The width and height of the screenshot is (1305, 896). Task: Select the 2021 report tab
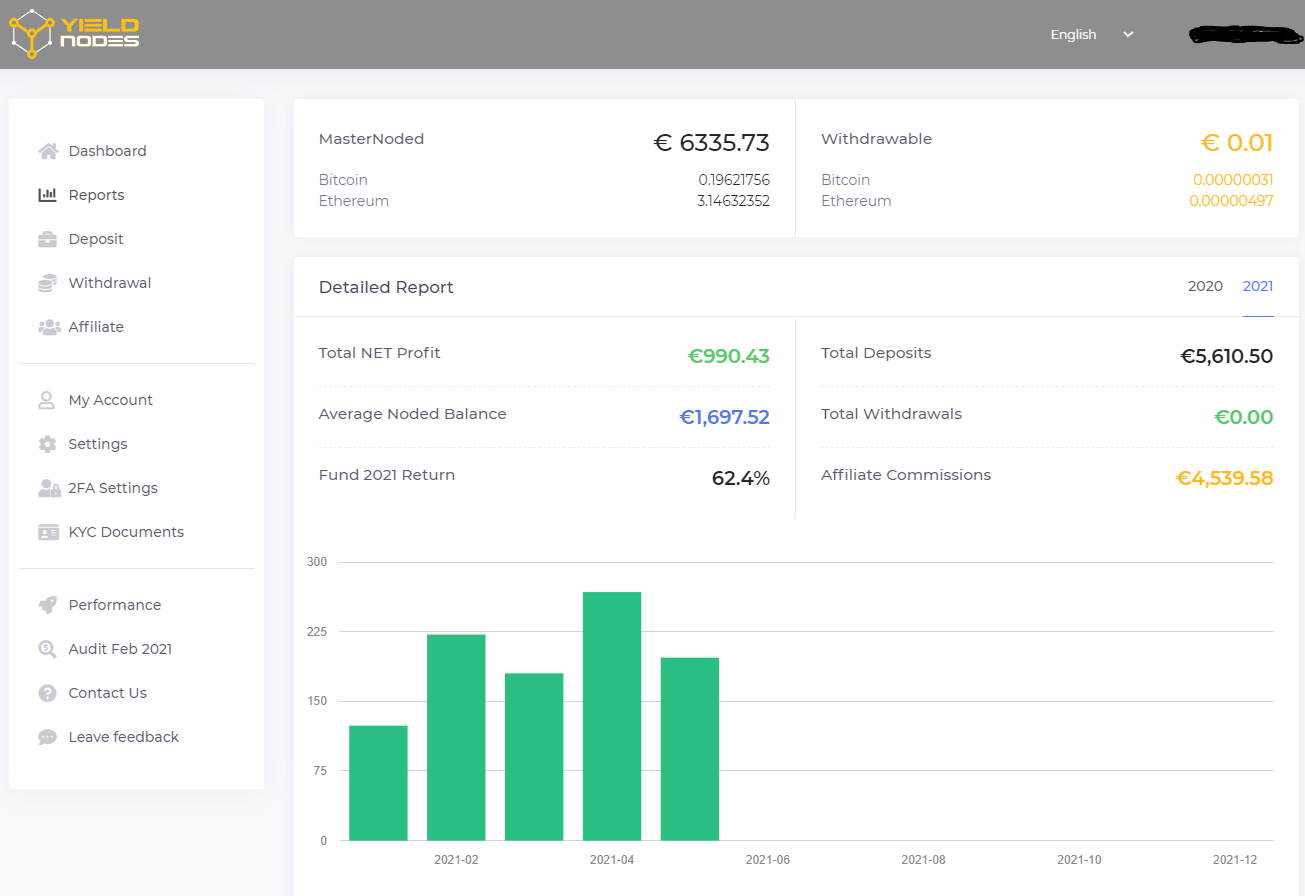click(1257, 286)
